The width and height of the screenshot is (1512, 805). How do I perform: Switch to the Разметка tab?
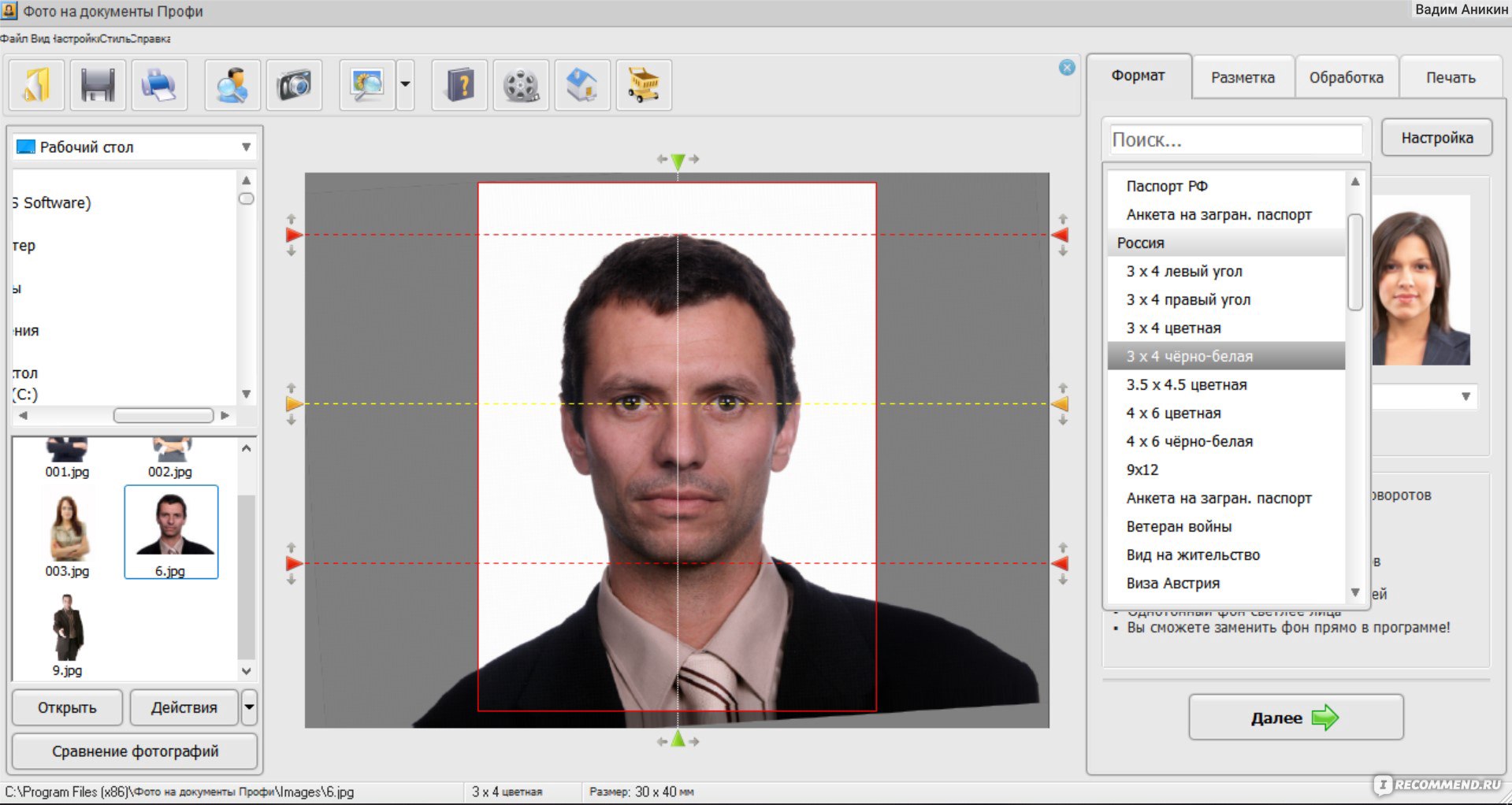tap(1243, 77)
